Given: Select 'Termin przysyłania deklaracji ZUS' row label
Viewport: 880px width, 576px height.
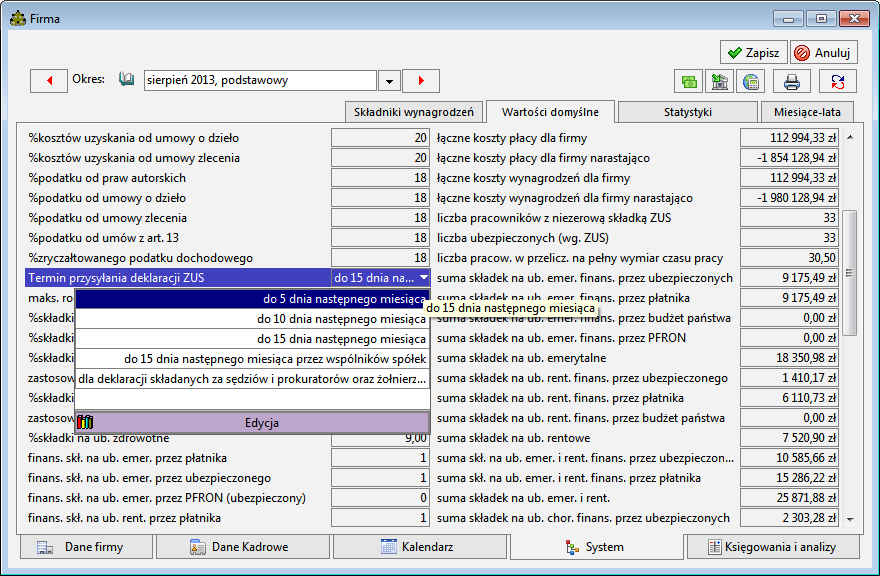Looking at the screenshot, I should point(116,278).
